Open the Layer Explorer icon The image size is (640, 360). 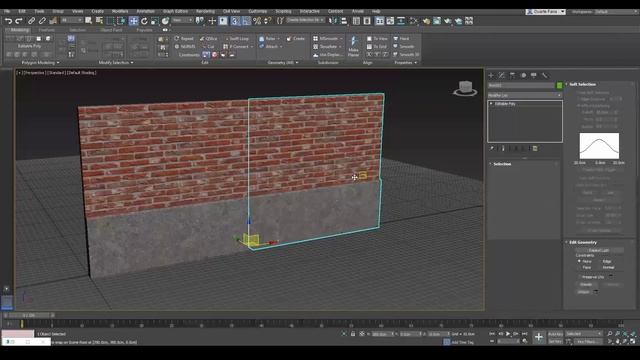(367, 21)
